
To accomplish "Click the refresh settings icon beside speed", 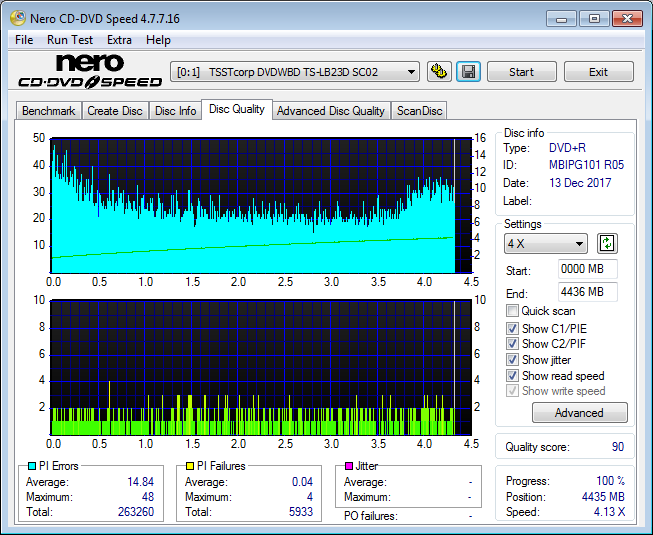I will [607, 244].
